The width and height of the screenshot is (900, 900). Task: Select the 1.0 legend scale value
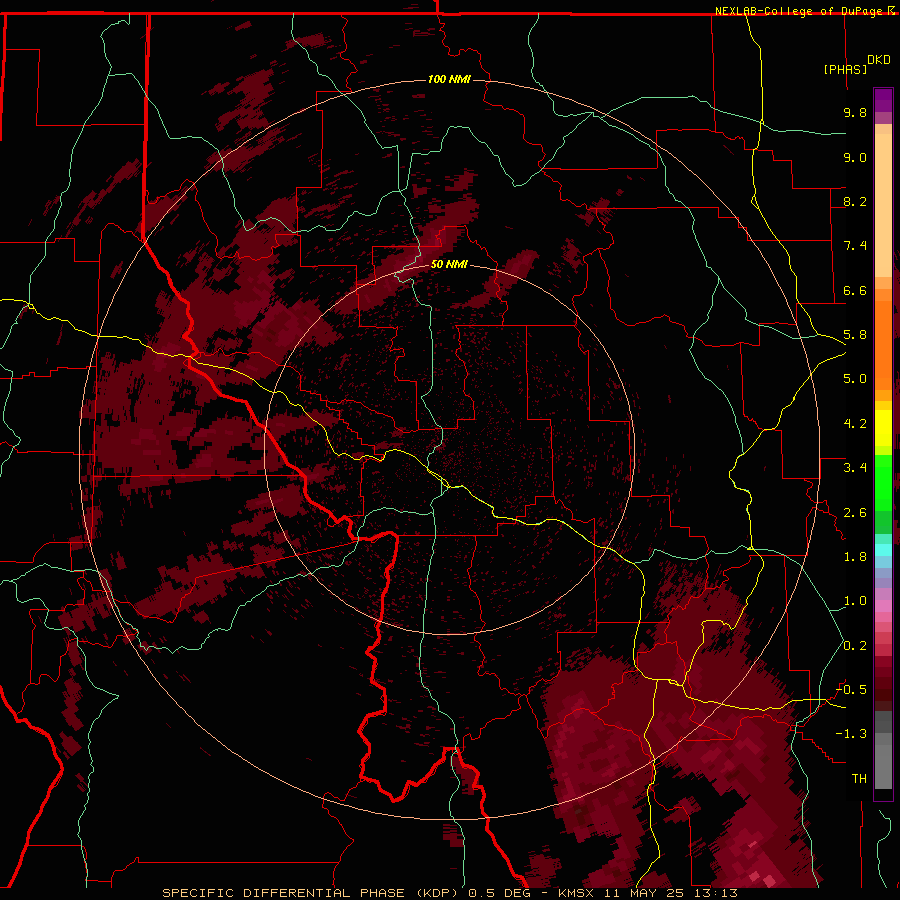pyautogui.click(x=855, y=601)
